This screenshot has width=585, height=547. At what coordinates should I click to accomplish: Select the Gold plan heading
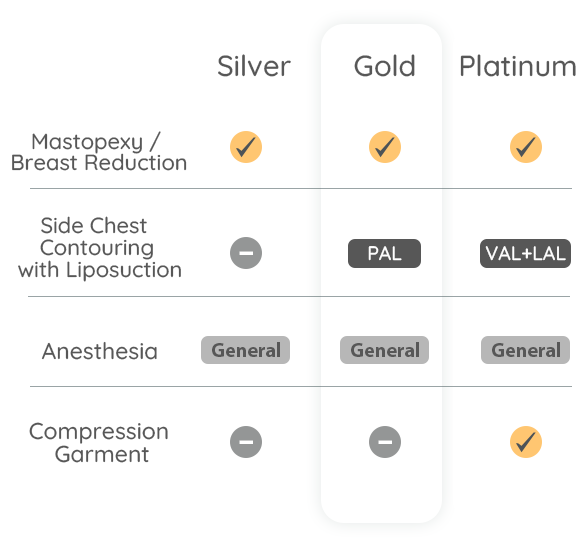(385, 66)
